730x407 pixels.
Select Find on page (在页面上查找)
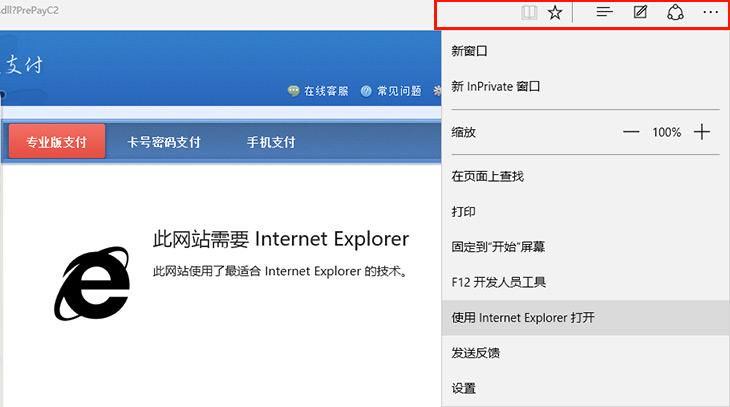pyautogui.click(x=585, y=176)
